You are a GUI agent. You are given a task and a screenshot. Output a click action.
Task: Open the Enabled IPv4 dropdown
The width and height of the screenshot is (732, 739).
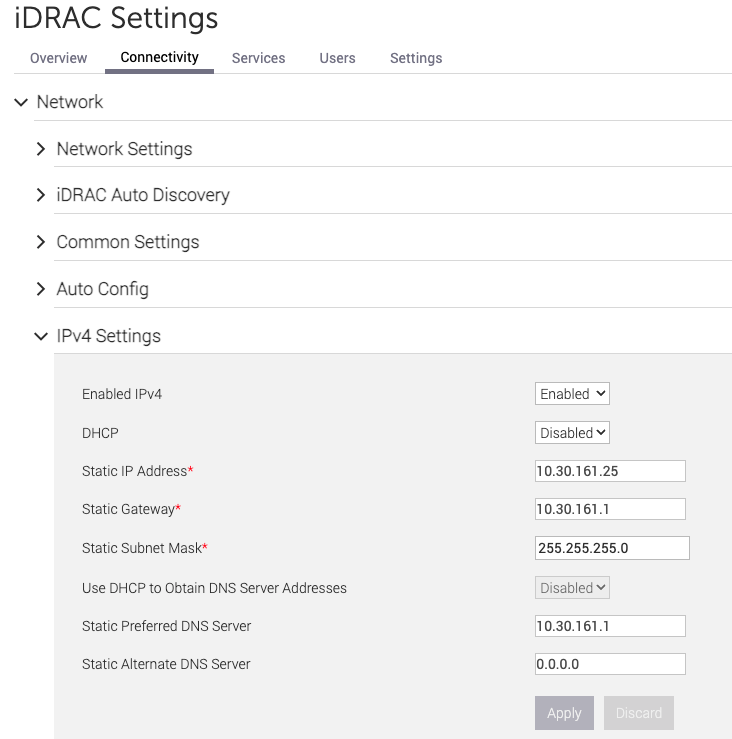(x=572, y=394)
